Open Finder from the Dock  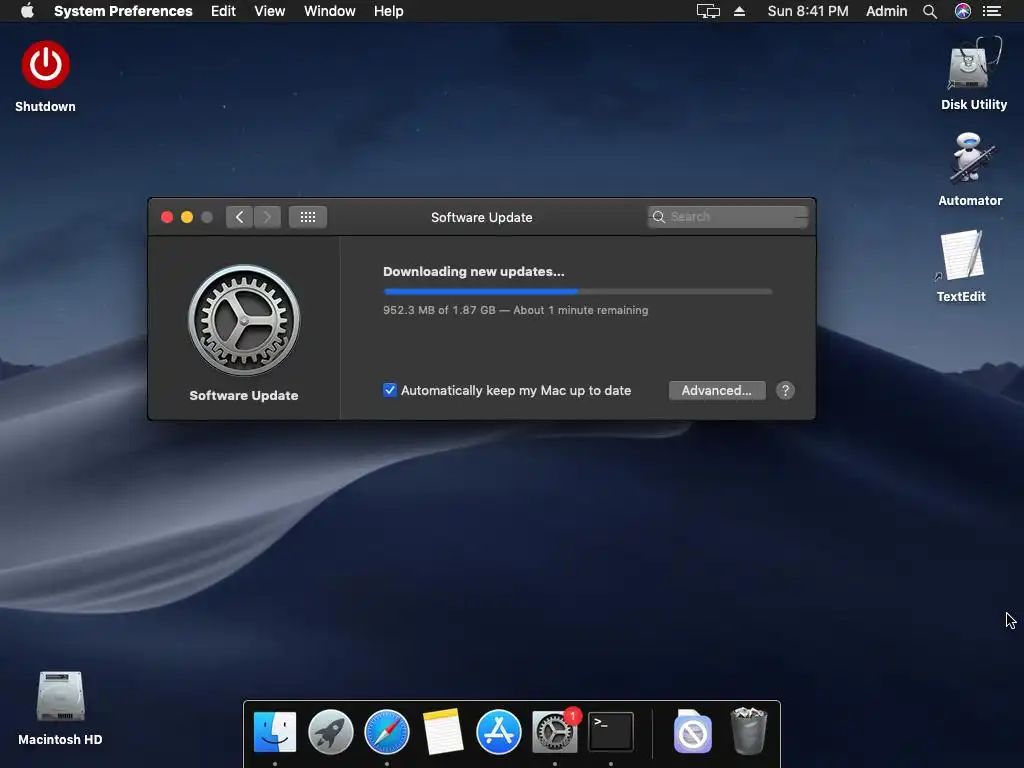(x=275, y=732)
